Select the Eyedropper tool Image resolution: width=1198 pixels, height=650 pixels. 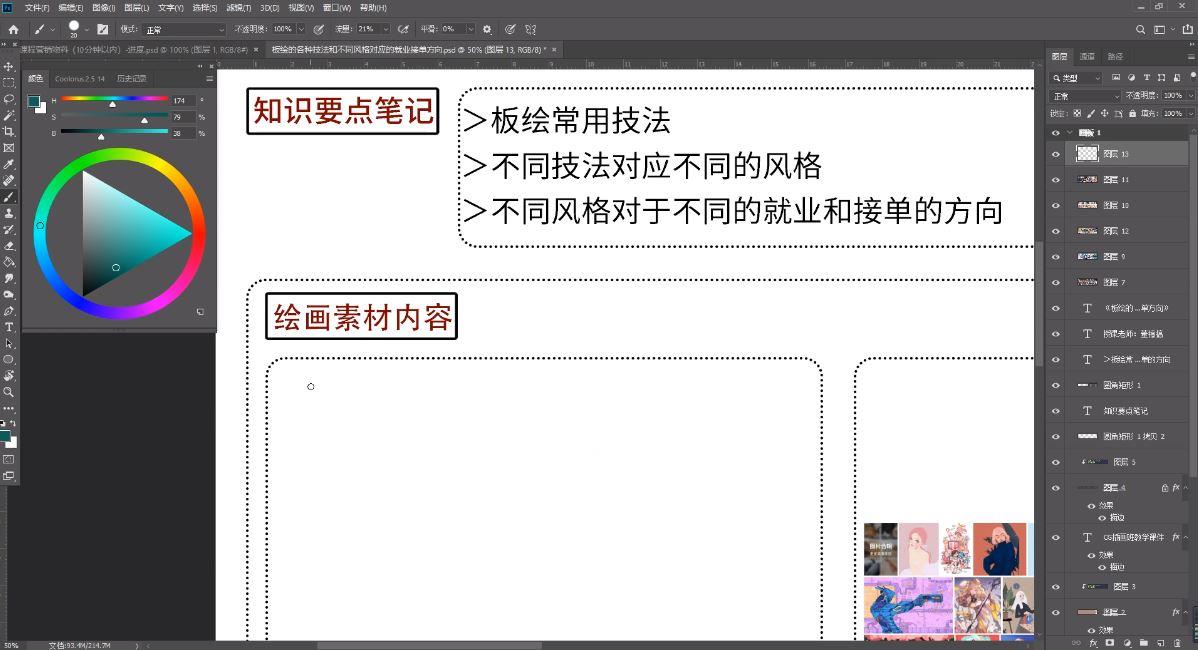click(8, 164)
